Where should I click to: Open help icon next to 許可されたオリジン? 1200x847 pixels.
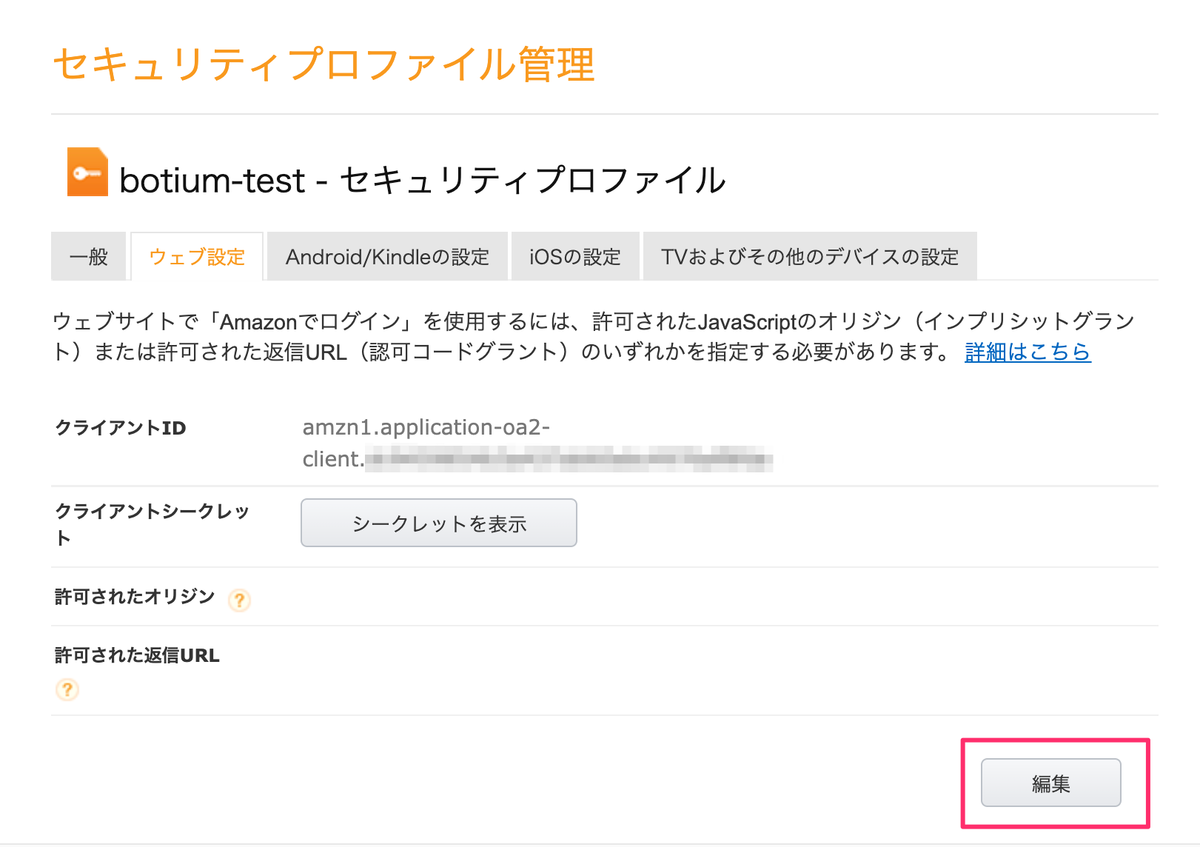(x=239, y=600)
